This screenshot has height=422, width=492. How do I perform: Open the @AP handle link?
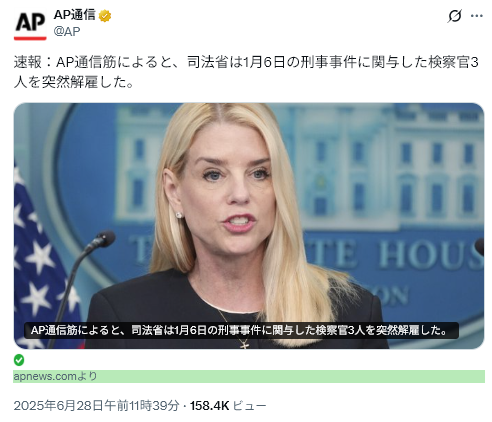tap(67, 31)
